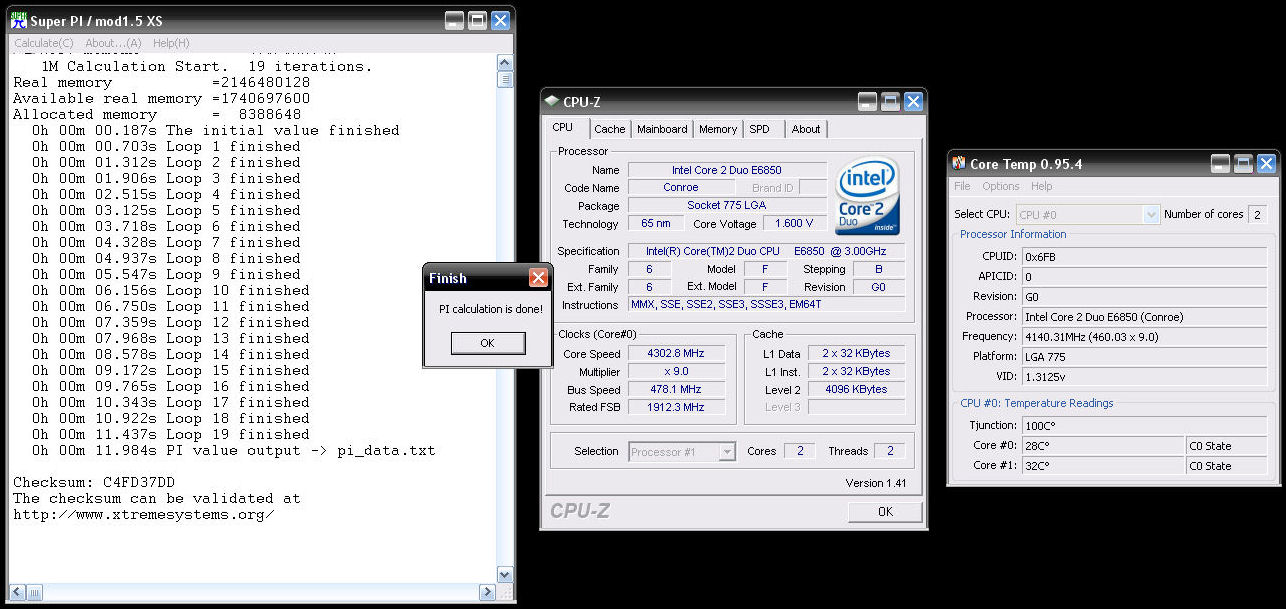Click the Cores value in CPU-Z
The height and width of the screenshot is (609, 1286).
click(799, 452)
